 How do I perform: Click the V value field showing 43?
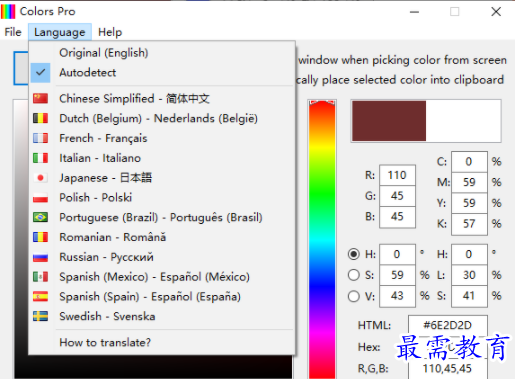click(x=397, y=296)
